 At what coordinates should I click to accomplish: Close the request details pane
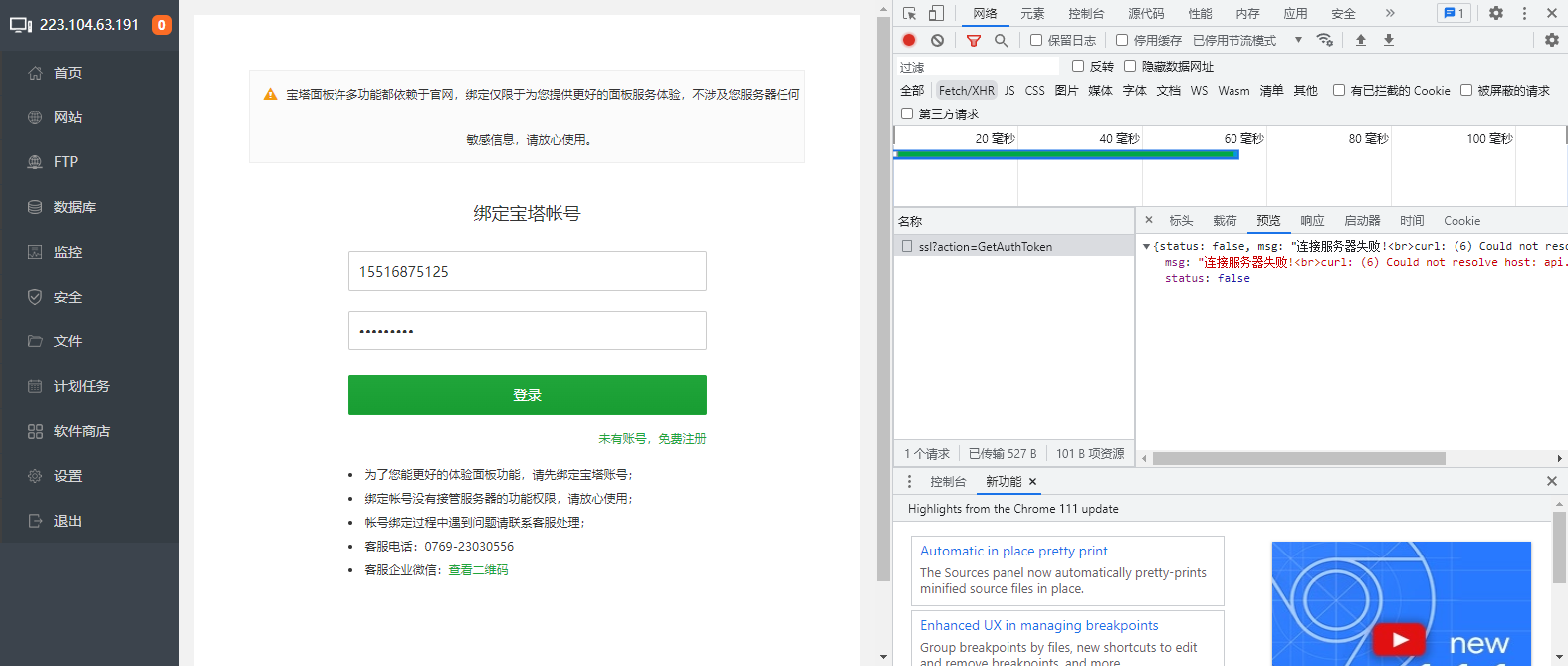(1149, 220)
